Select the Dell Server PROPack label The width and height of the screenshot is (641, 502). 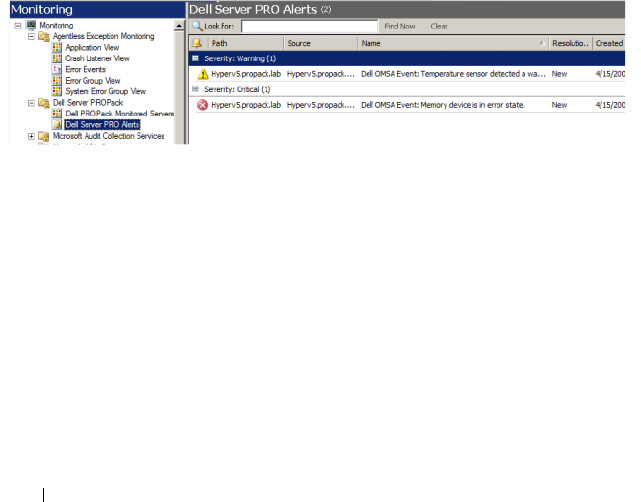(88, 103)
